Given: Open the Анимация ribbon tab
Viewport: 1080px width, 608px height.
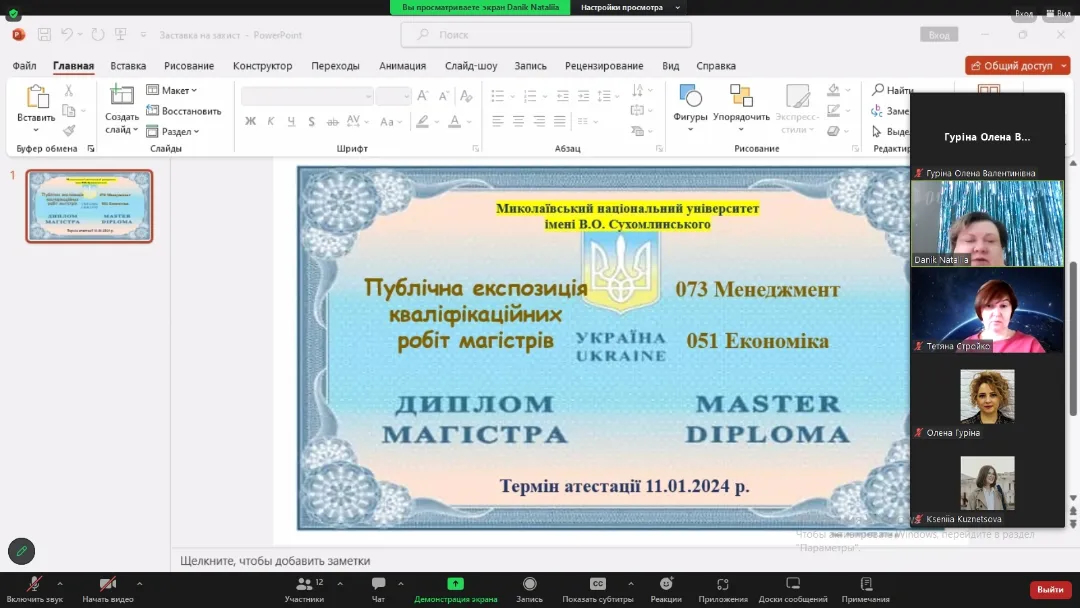Looking at the screenshot, I should click(x=402, y=66).
